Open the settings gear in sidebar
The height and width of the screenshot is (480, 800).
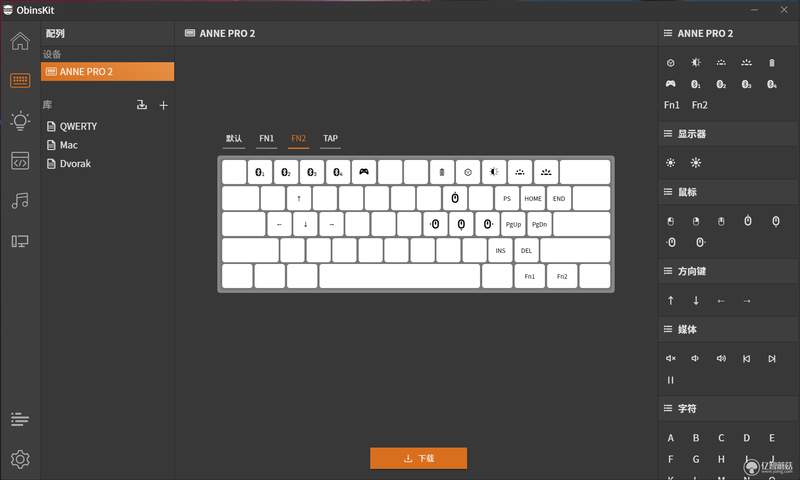click(20, 459)
